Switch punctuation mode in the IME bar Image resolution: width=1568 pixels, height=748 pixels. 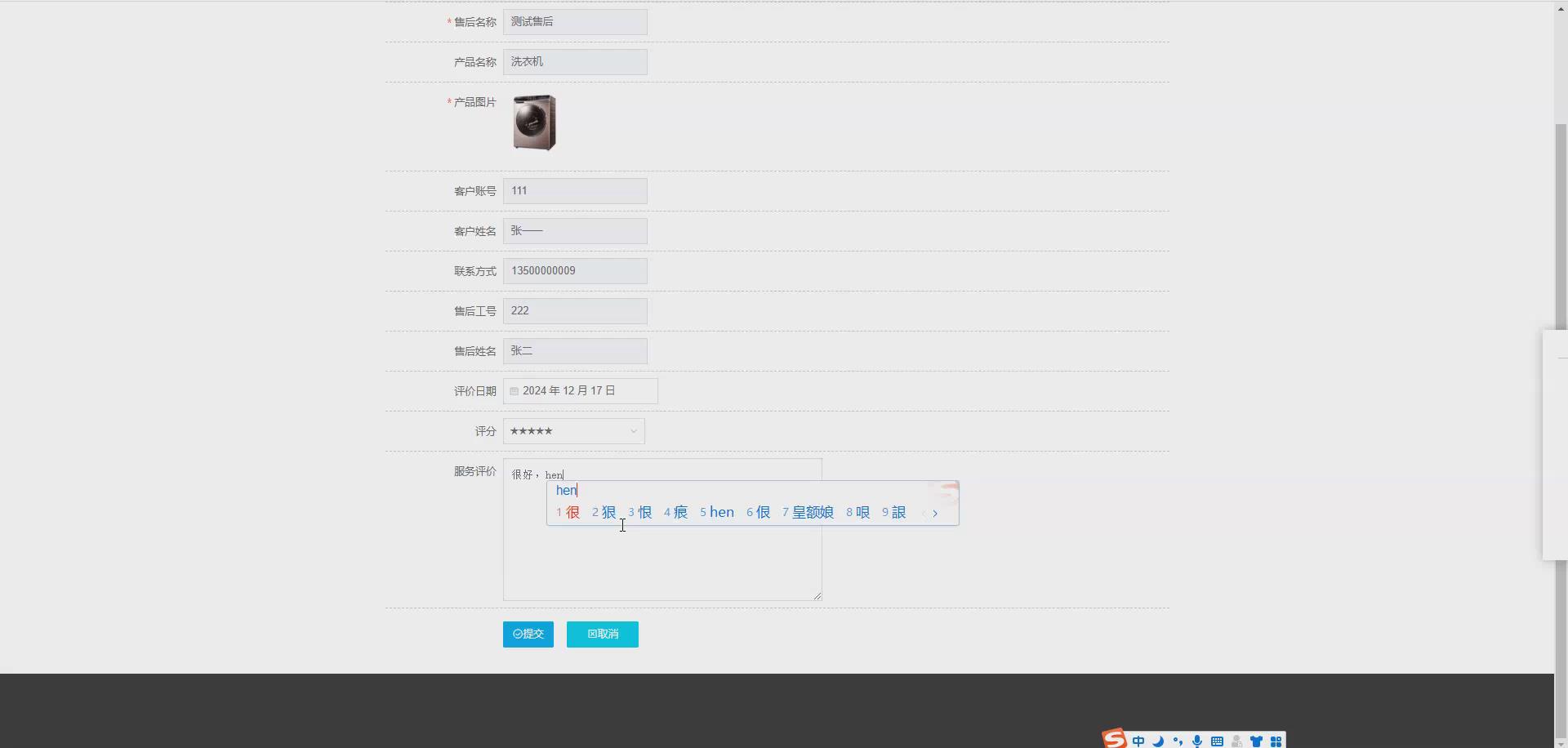1178,741
